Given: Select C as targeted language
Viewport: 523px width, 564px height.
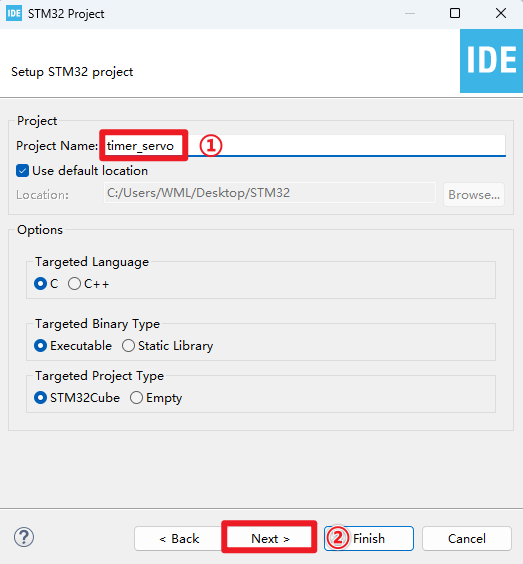Looking at the screenshot, I should tap(40, 284).
